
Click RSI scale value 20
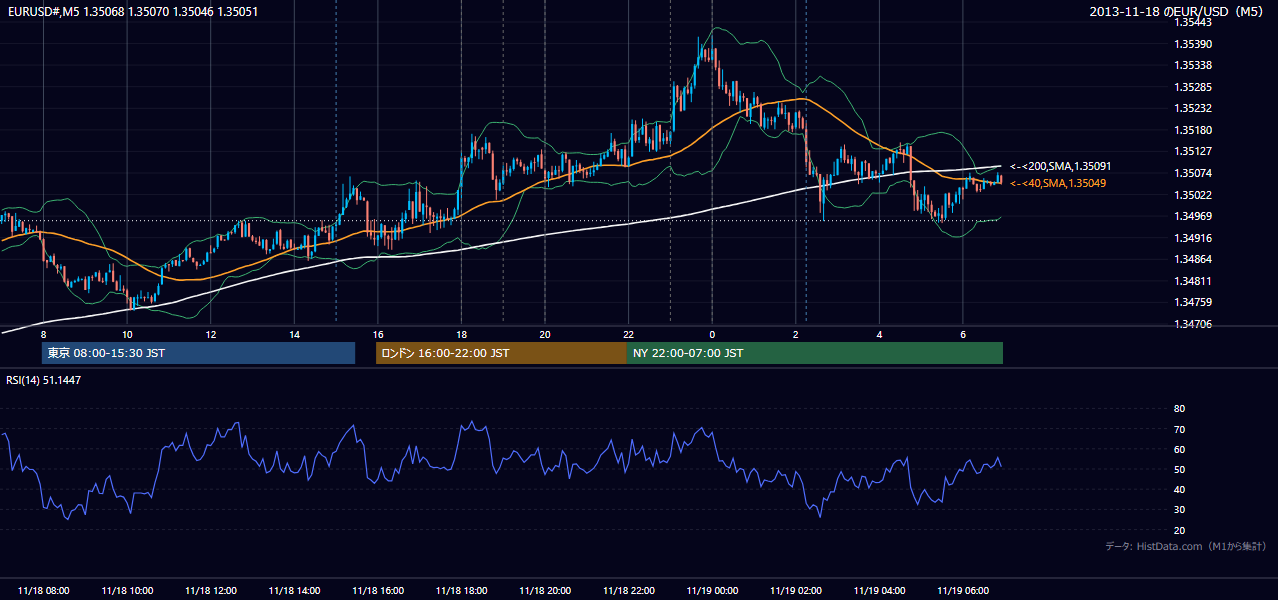(x=1179, y=530)
